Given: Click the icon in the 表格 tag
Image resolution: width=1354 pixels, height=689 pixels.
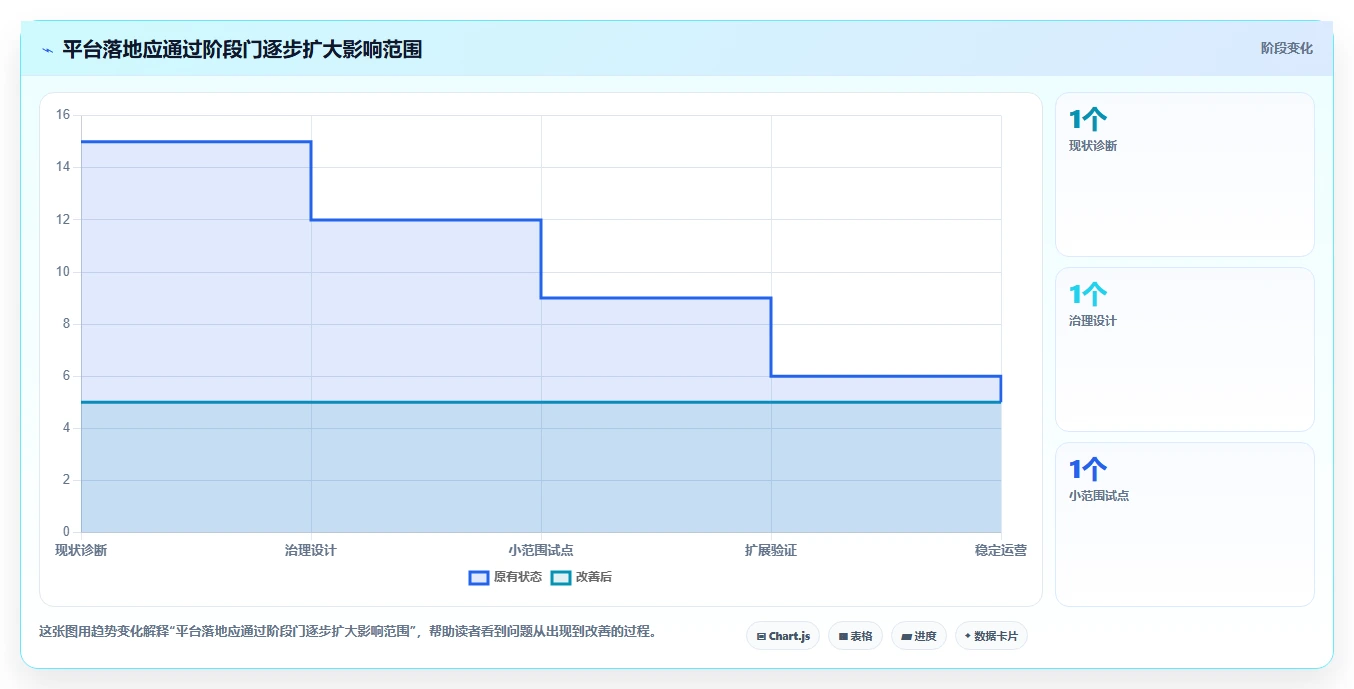Looking at the screenshot, I should pyautogui.click(x=843, y=636).
